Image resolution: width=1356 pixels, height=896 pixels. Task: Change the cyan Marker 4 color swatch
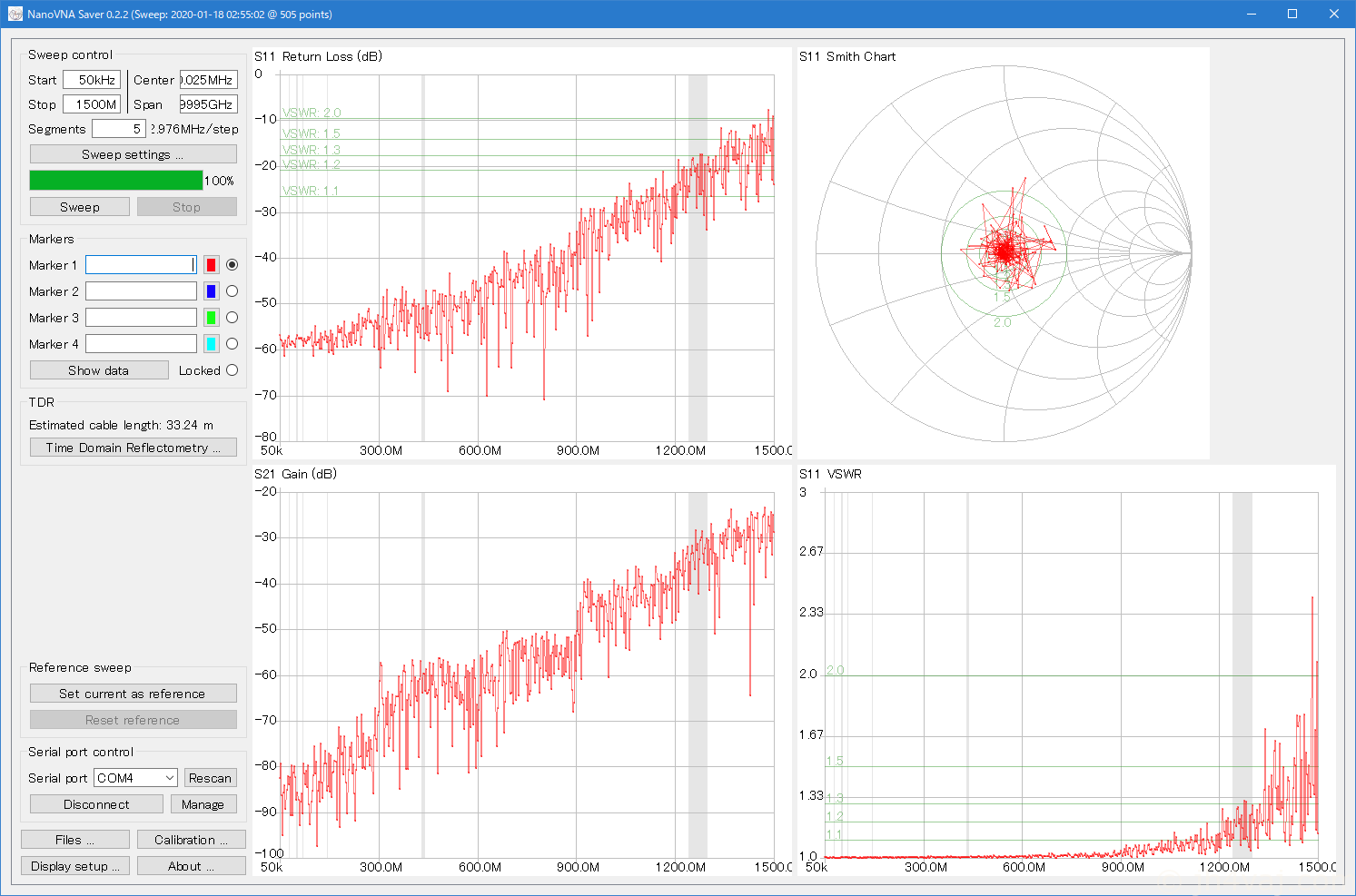(211, 344)
